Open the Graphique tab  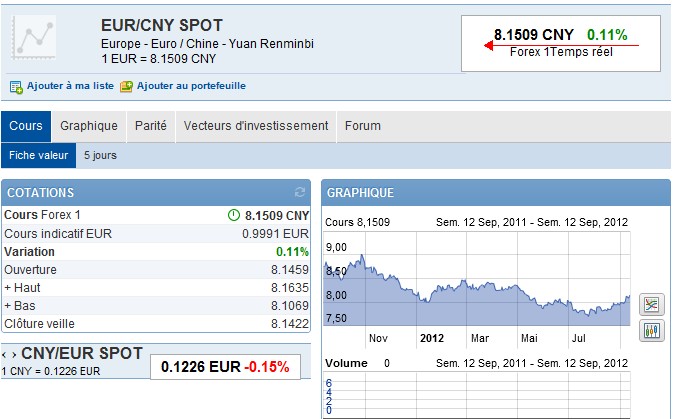89,126
